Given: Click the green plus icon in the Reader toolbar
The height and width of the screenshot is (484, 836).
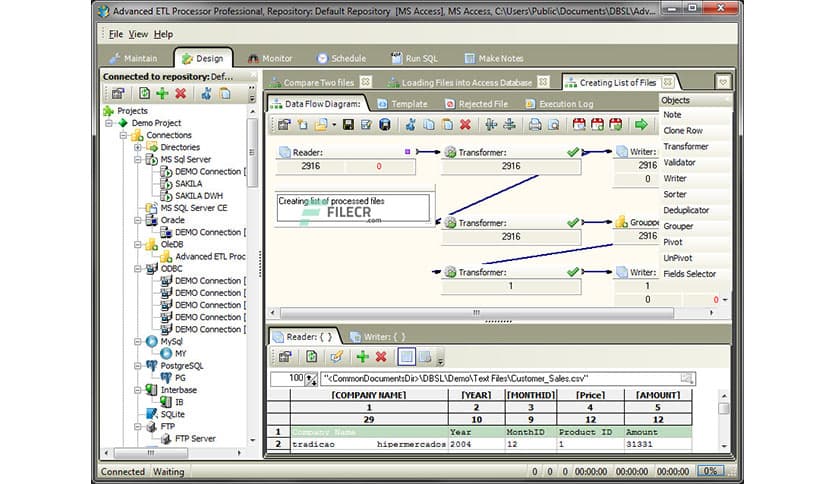Looking at the screenshot, I should click(x=363, y=357).
